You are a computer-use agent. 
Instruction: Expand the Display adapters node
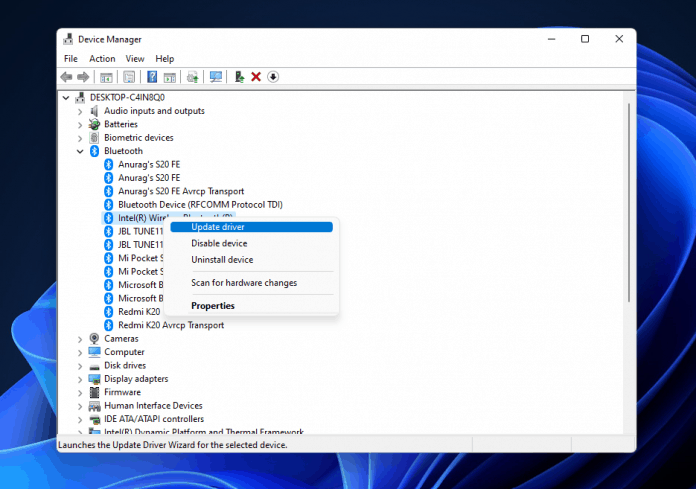pos(80,379)
